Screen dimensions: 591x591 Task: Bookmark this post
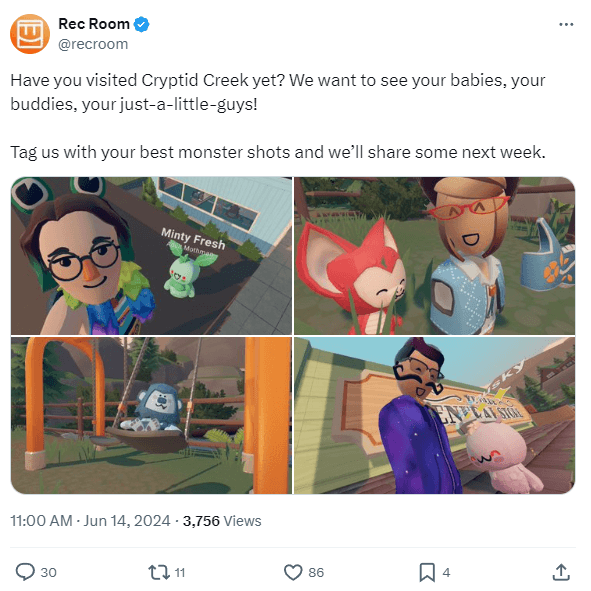[x=427, y=573]
